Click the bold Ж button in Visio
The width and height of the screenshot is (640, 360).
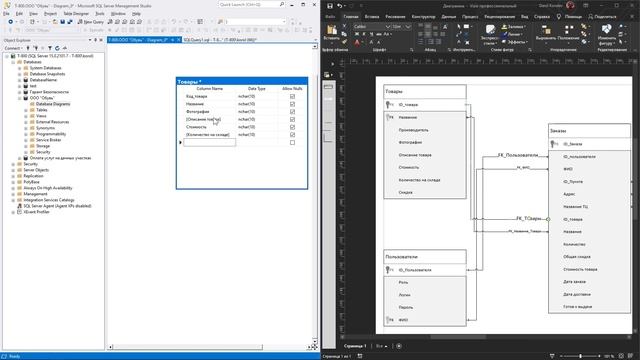pyautogui.click(x=357, y=34)
